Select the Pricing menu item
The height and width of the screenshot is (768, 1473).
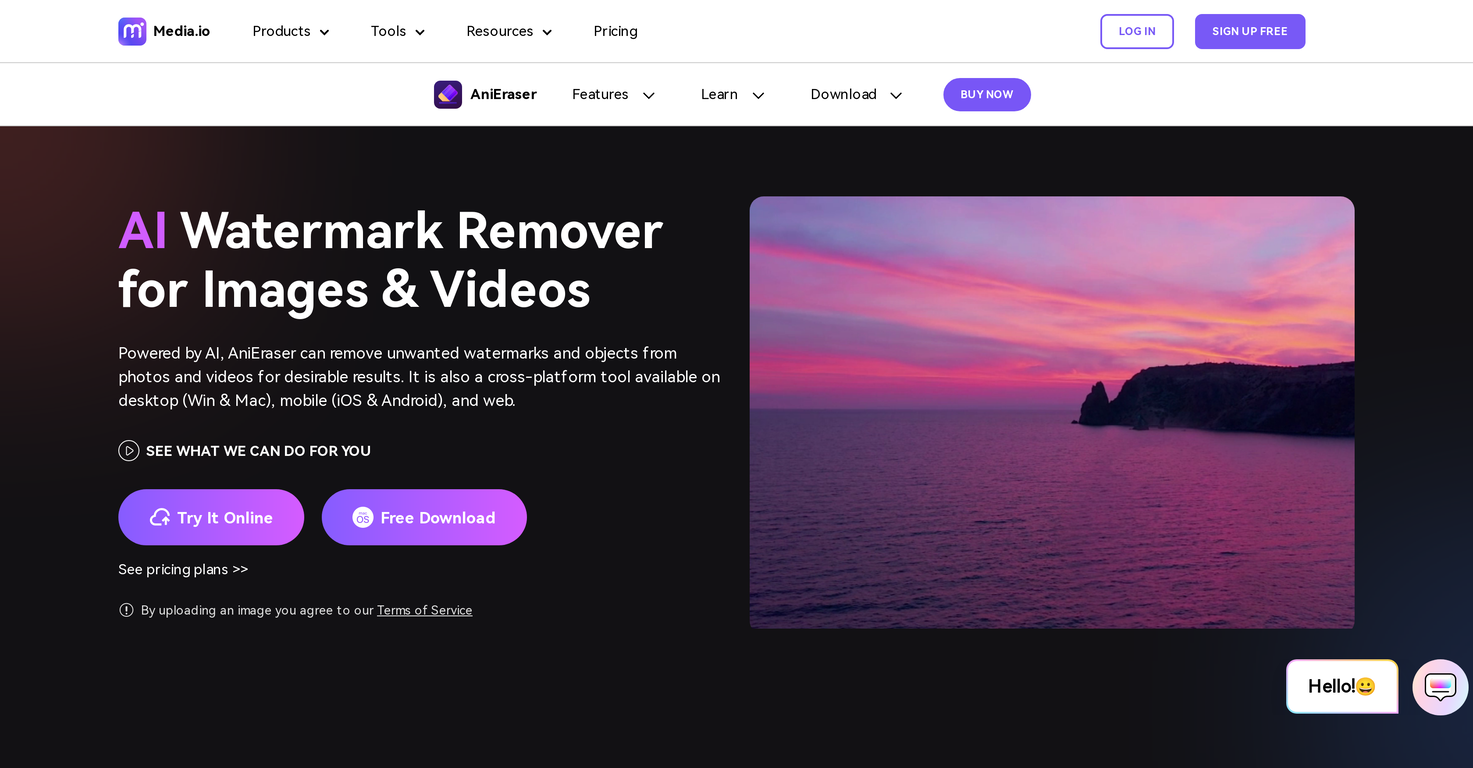click(615, 31)
